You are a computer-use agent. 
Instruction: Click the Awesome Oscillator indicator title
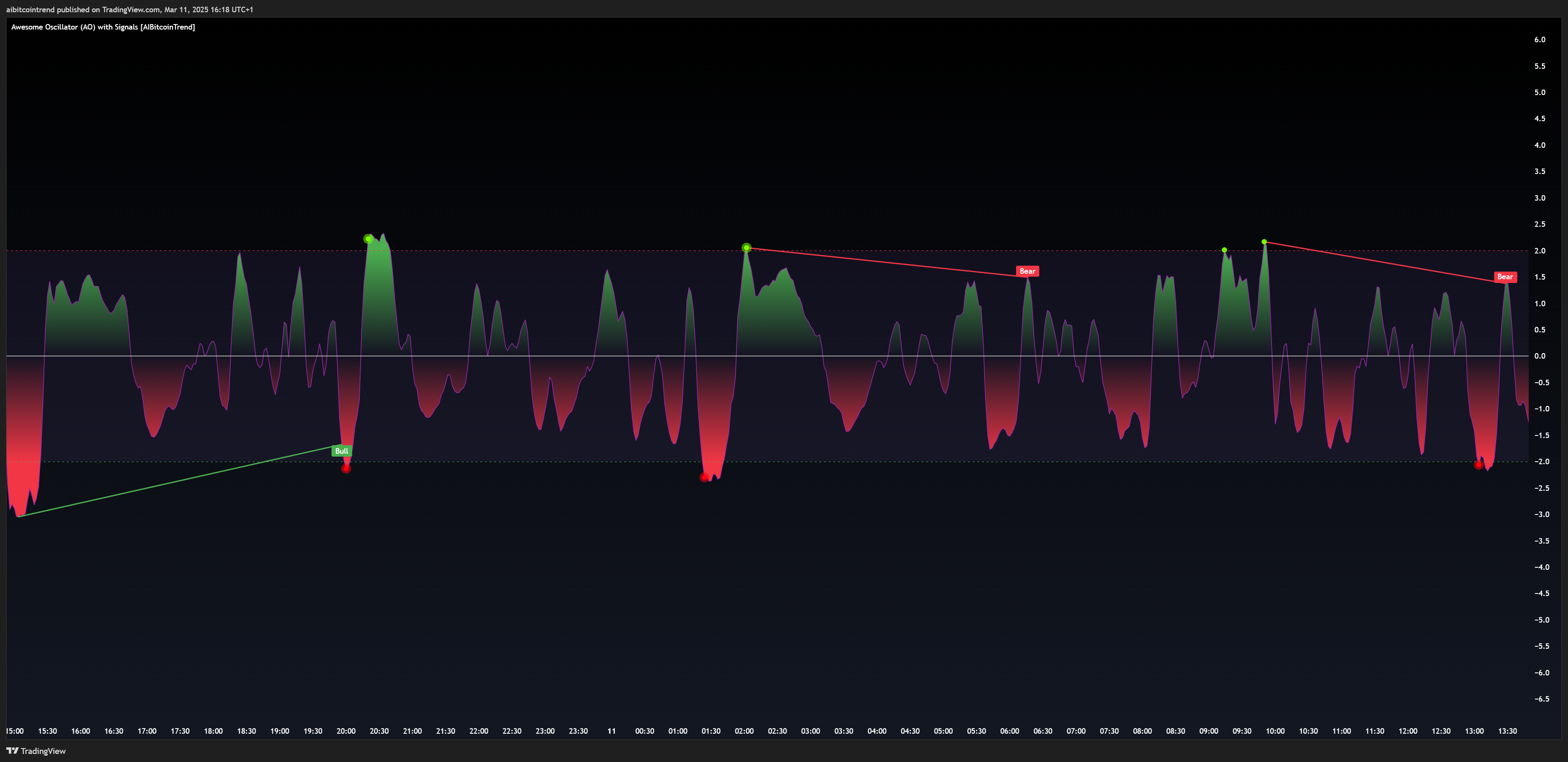[x=103, y=27]
